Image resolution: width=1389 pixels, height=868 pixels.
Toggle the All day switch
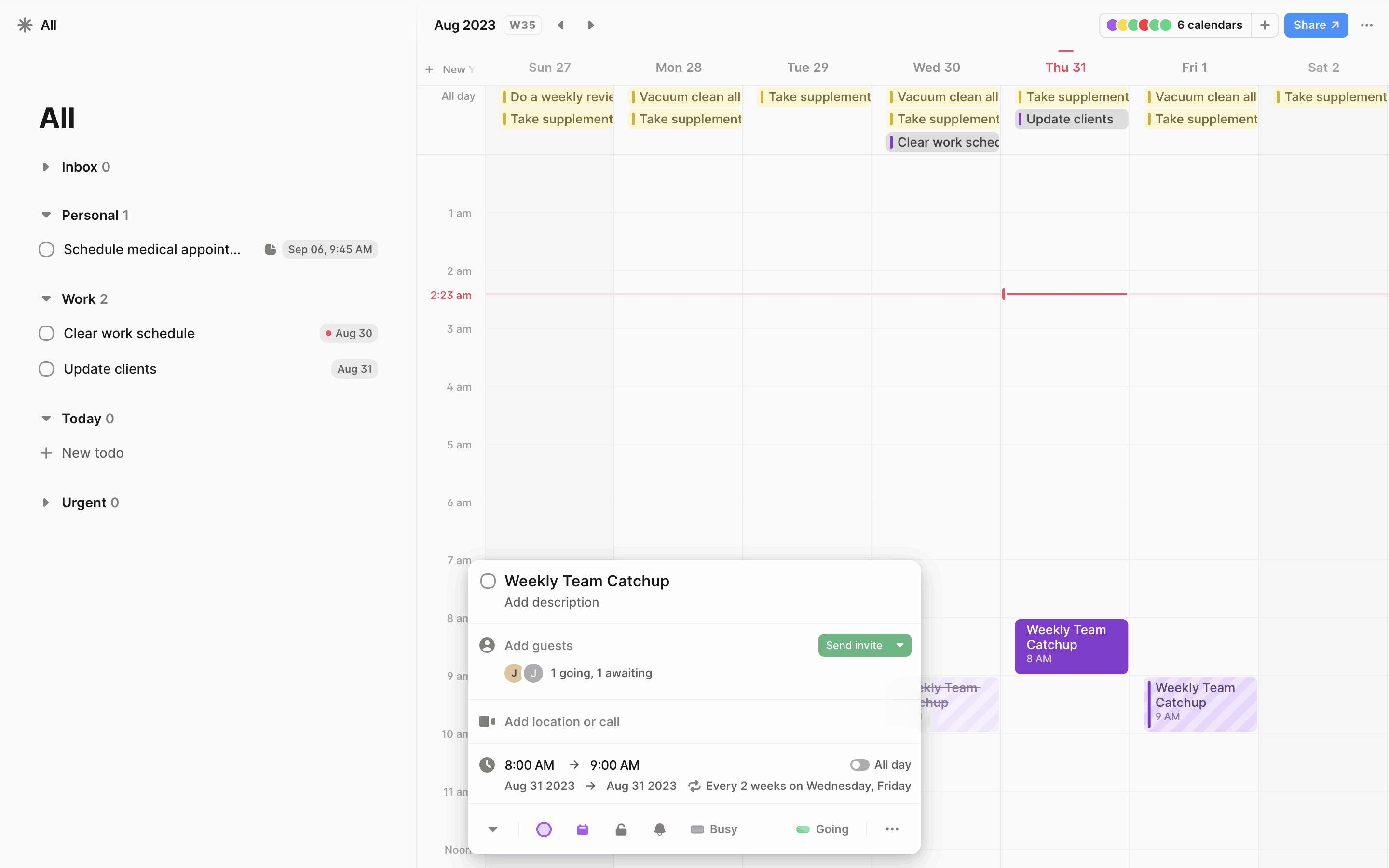point(859,765)
